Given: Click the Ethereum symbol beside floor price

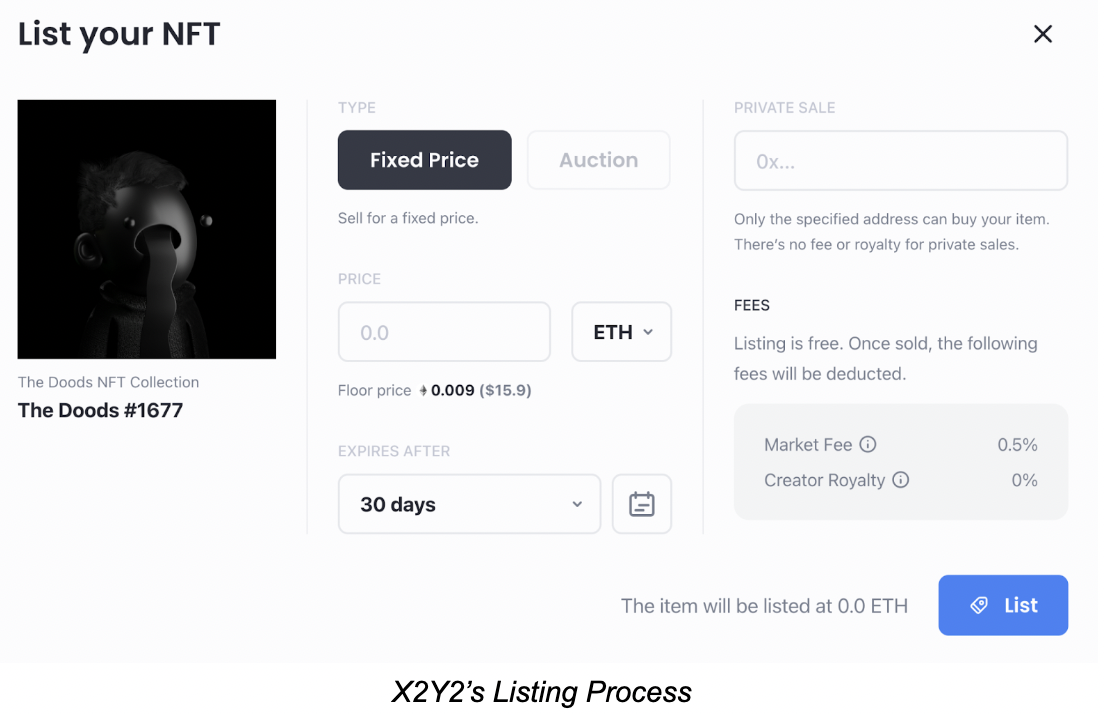Looking at the screenshot, I should [x=423, y=391].
